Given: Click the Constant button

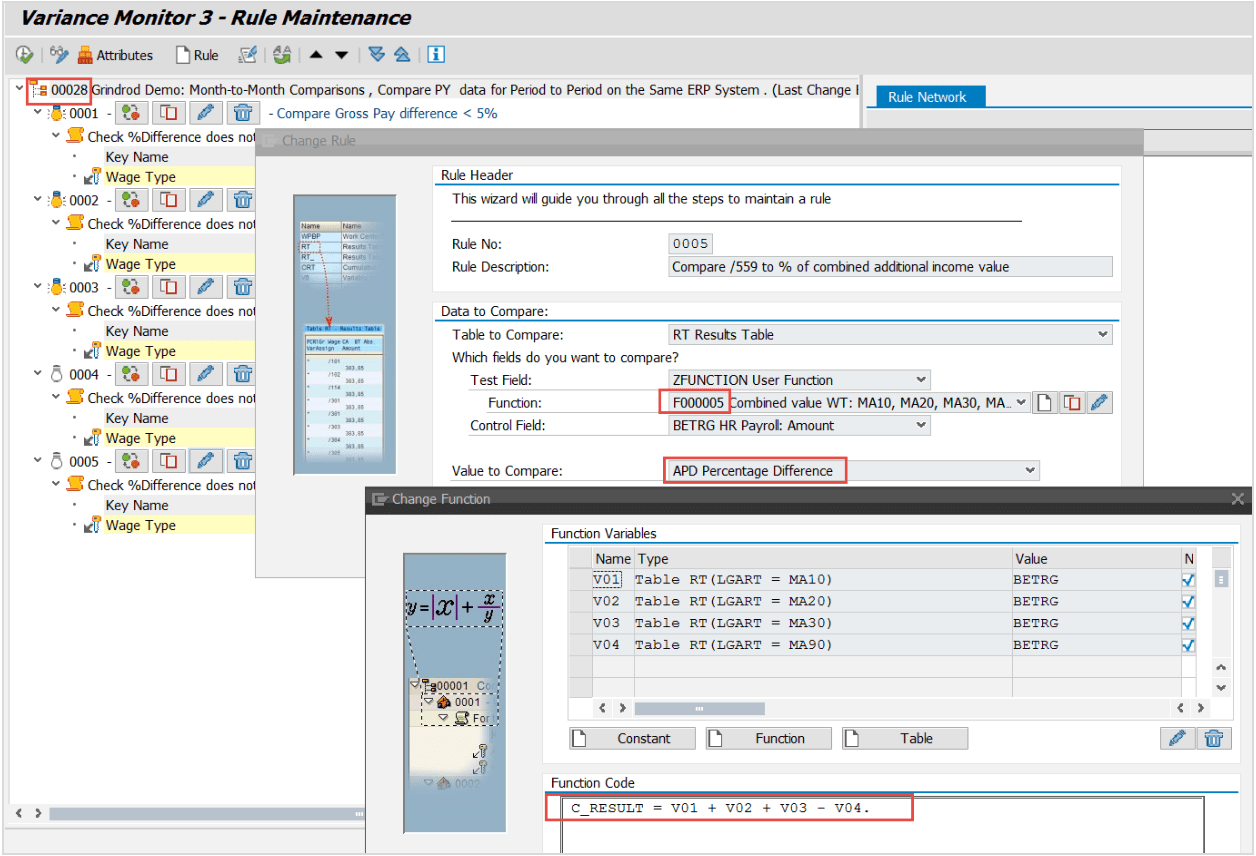Looking at the screenshot, I should 634,739.
